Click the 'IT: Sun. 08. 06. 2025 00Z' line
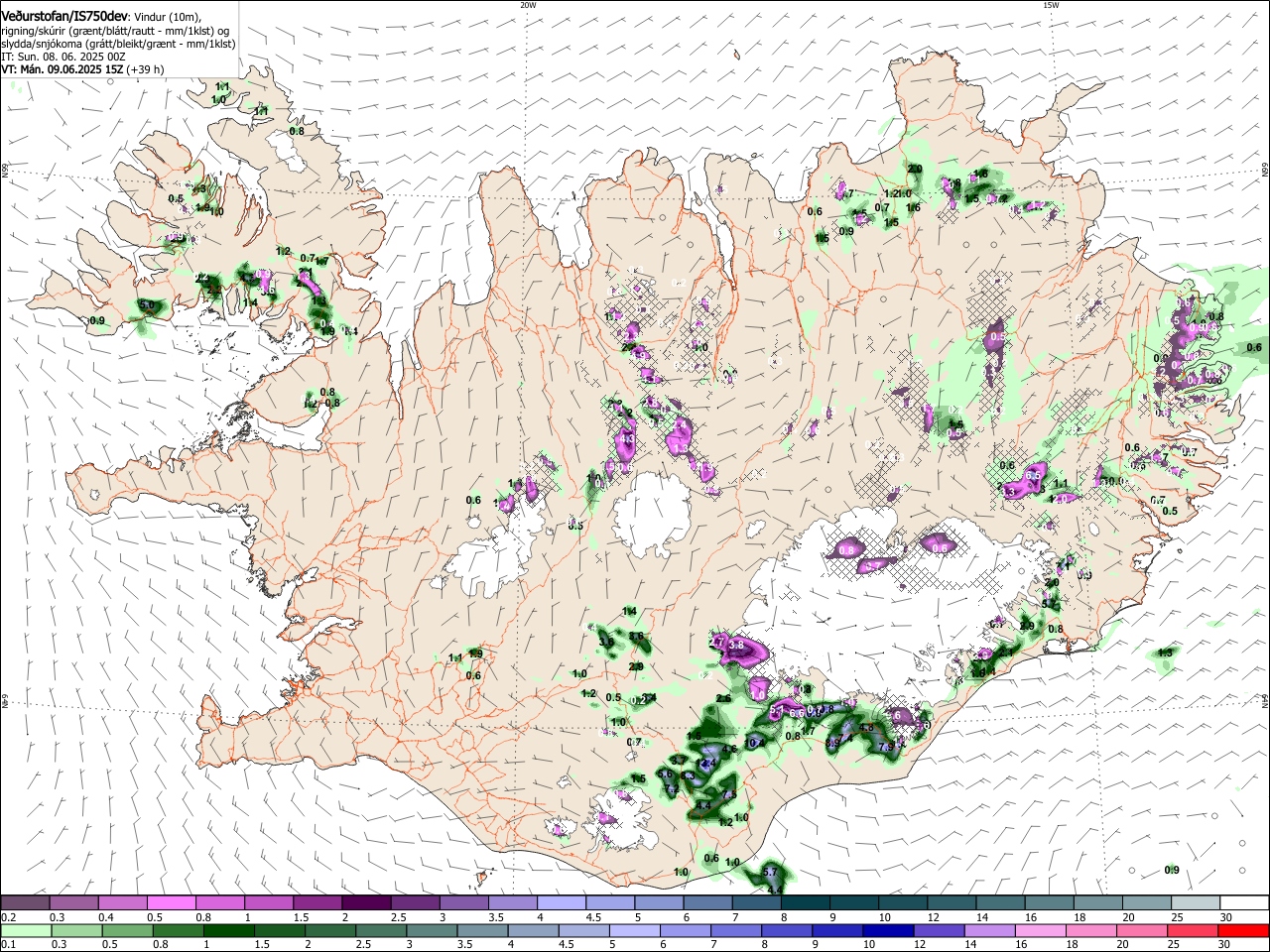Screen dimensions: 1270x952 click(x=63, y=57)
